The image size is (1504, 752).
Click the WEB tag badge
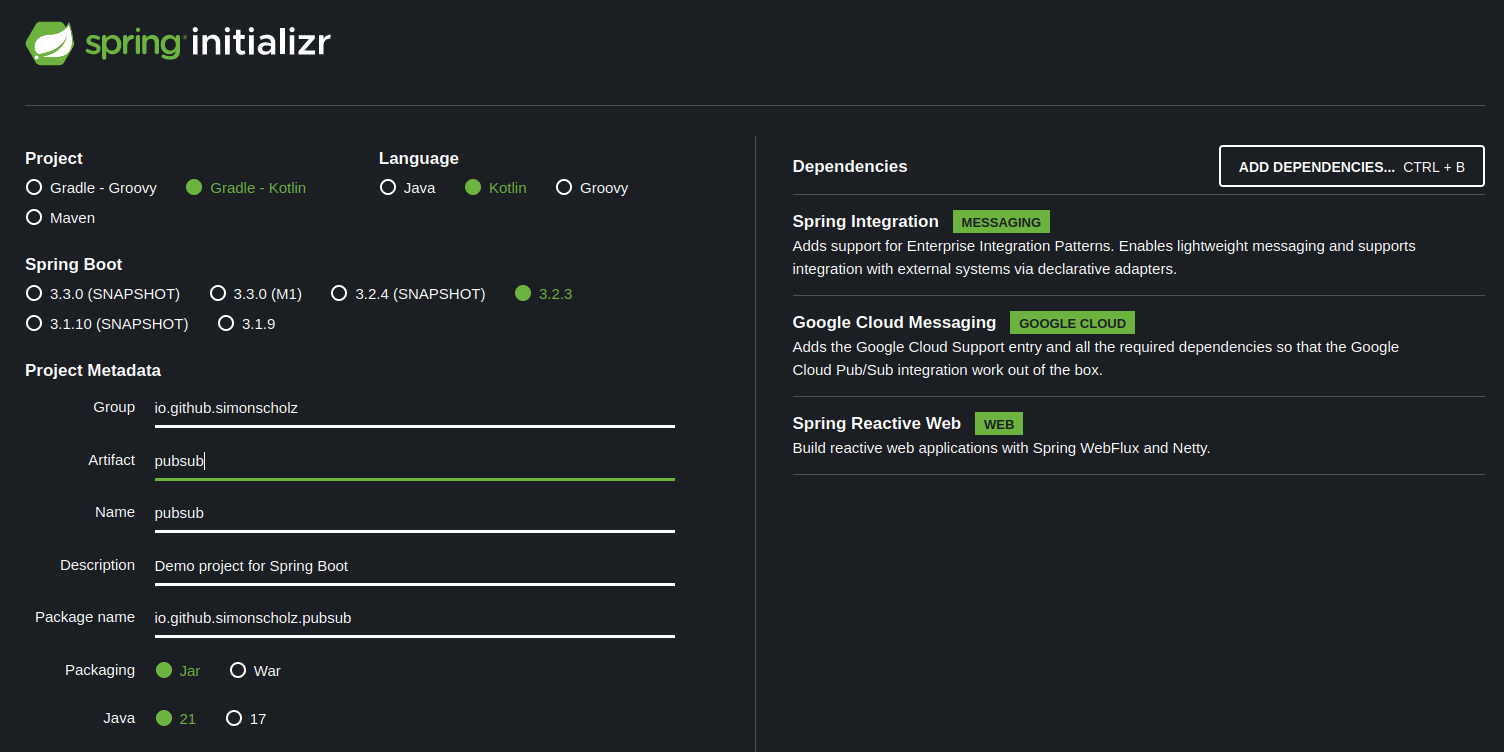(x=999, y=424)
